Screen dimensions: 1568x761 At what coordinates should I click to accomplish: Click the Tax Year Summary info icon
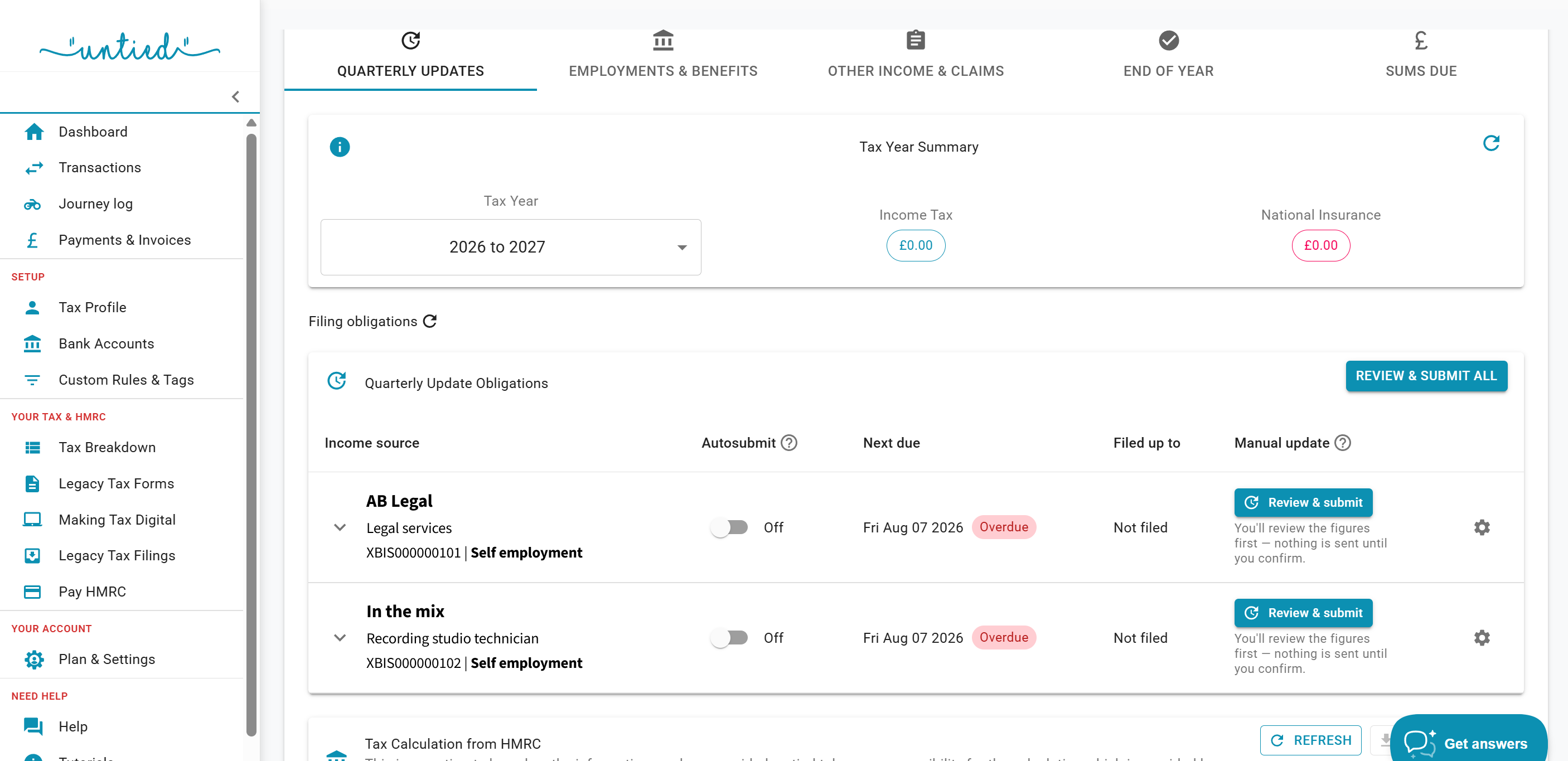click(340, 147)
